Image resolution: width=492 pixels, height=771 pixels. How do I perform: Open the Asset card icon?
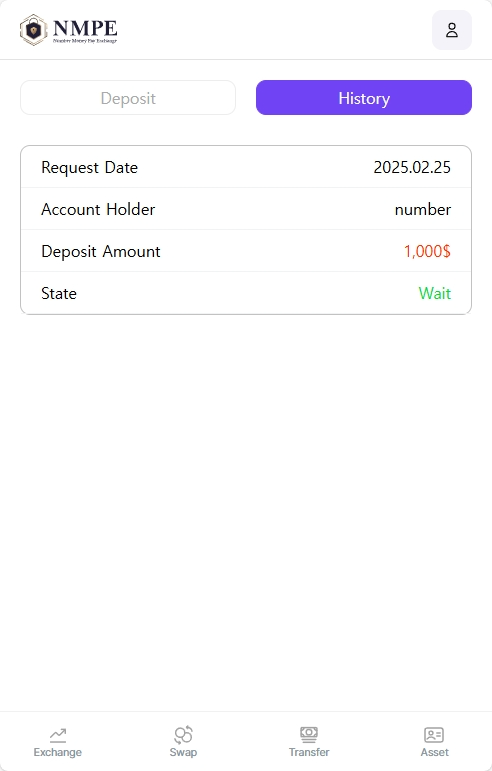(x=434, y=735)
